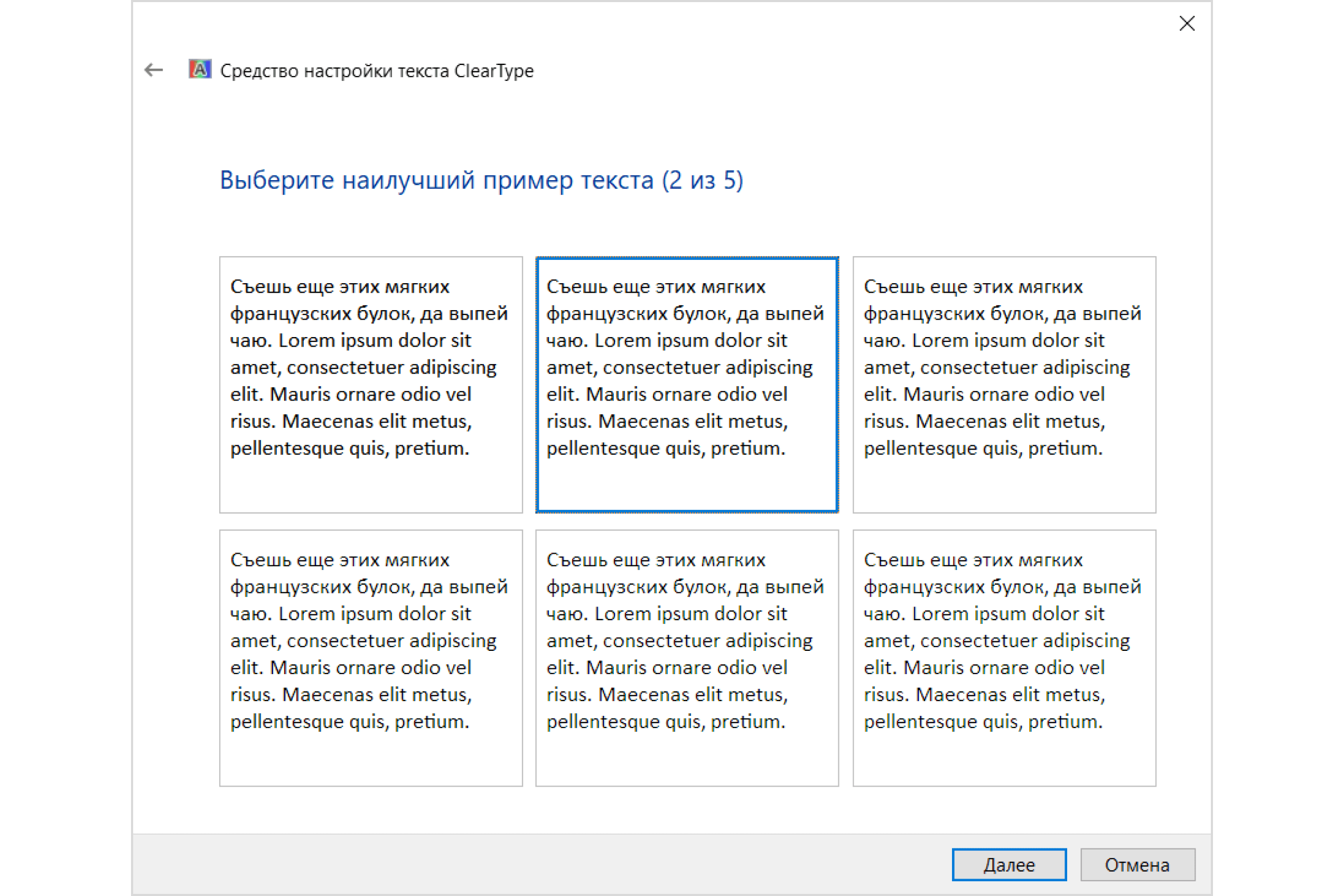Click the ClearType colorful letter A icon
The image size is (1344, 896).
coord(200,70)
